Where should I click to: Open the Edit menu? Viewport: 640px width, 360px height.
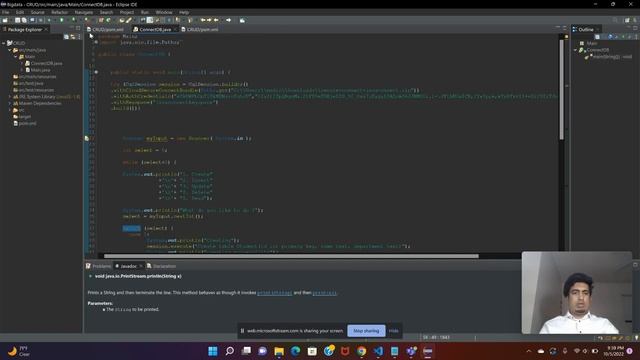pos(20,12)
